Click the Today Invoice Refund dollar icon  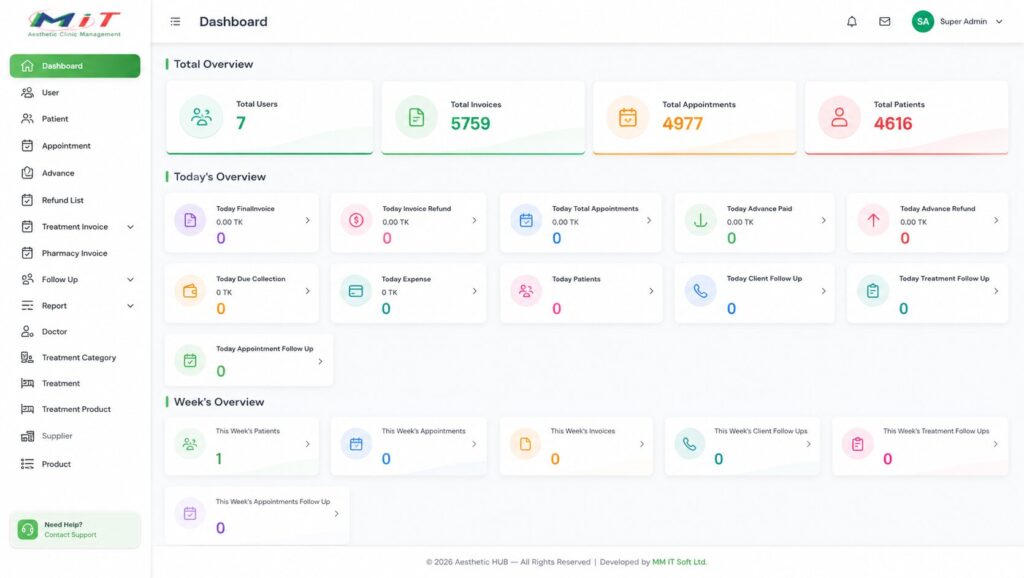pyautogui.click(x=356, y=221)
